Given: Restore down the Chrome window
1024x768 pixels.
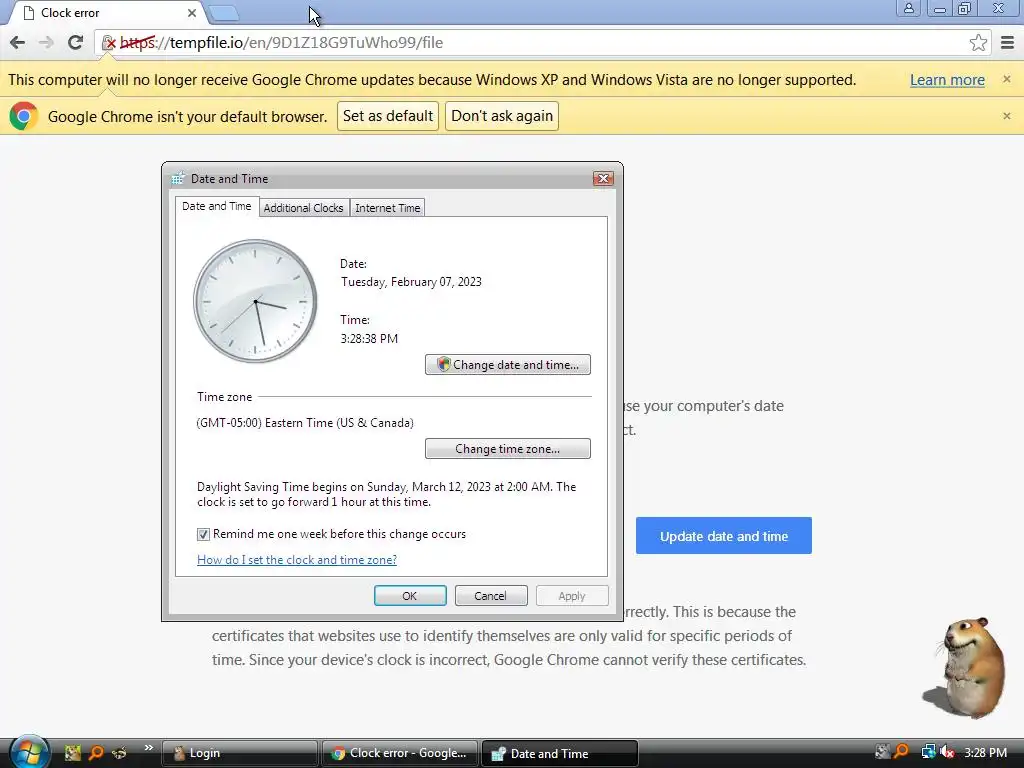Looking at the screenshot, I should (964, 8).
